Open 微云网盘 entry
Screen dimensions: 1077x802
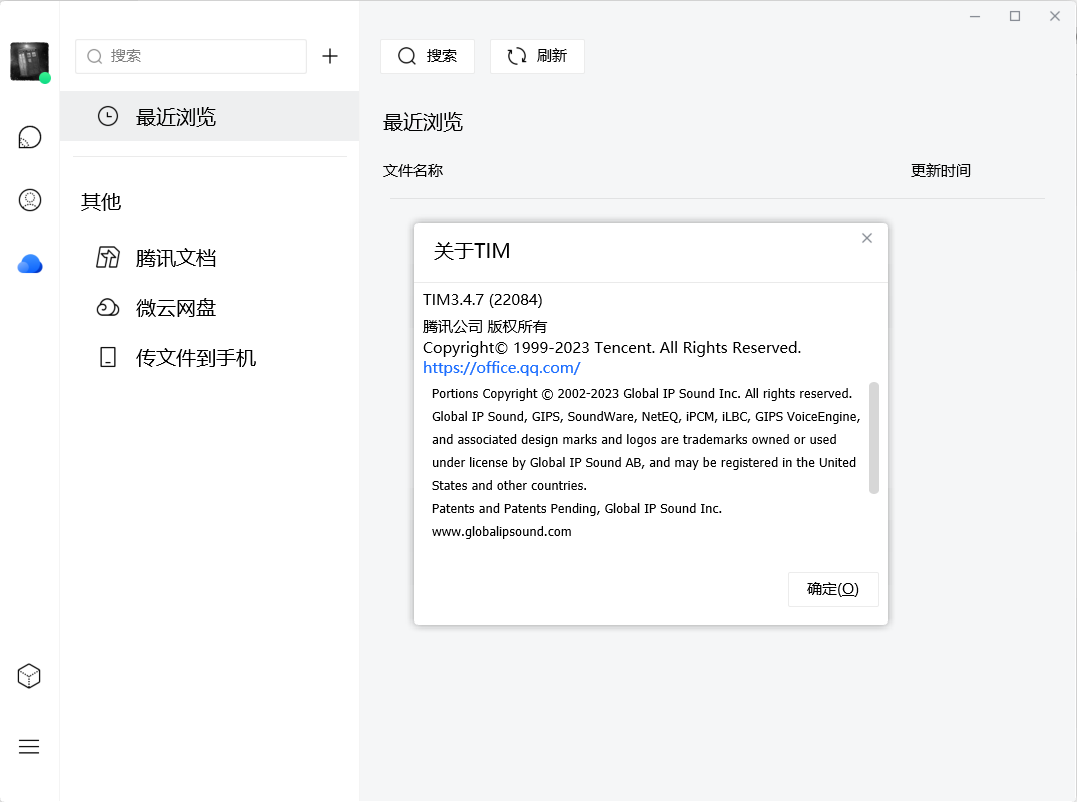click(x=209, y=308)
